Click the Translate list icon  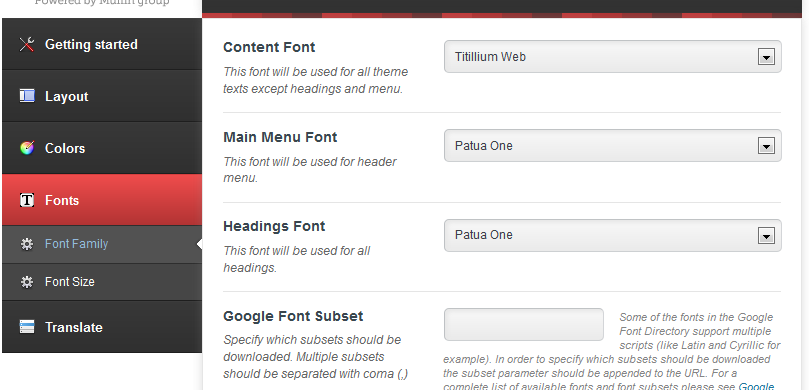(x=27, y=327)
